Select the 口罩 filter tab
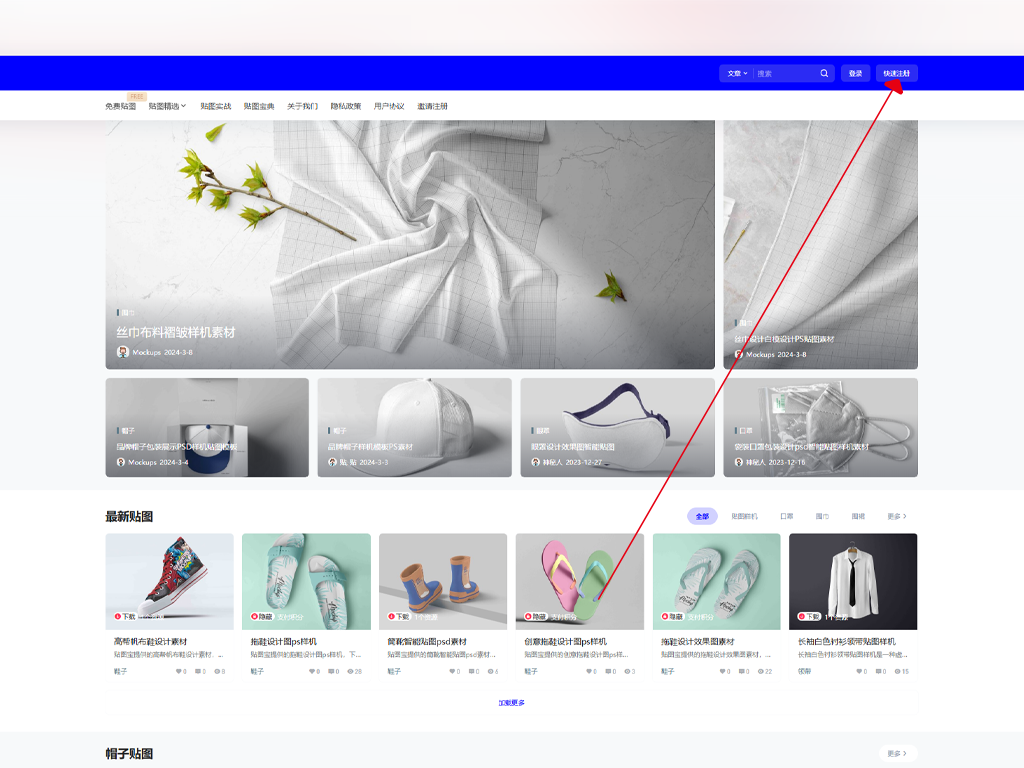This screenshot has height=768, width=1024. pos(786,516)
